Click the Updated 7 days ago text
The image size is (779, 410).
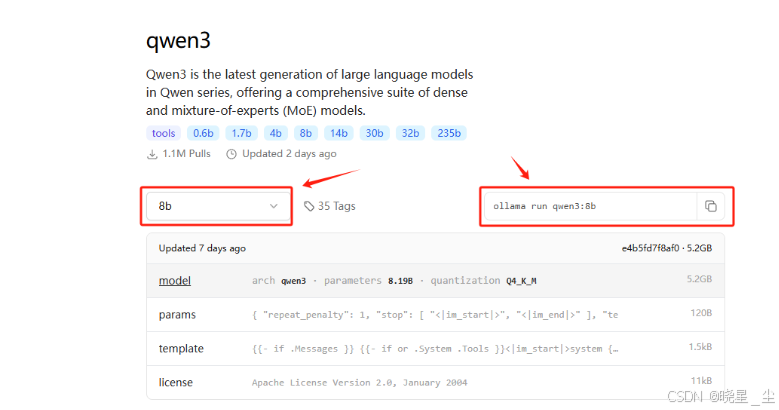[x=202, y=248]
